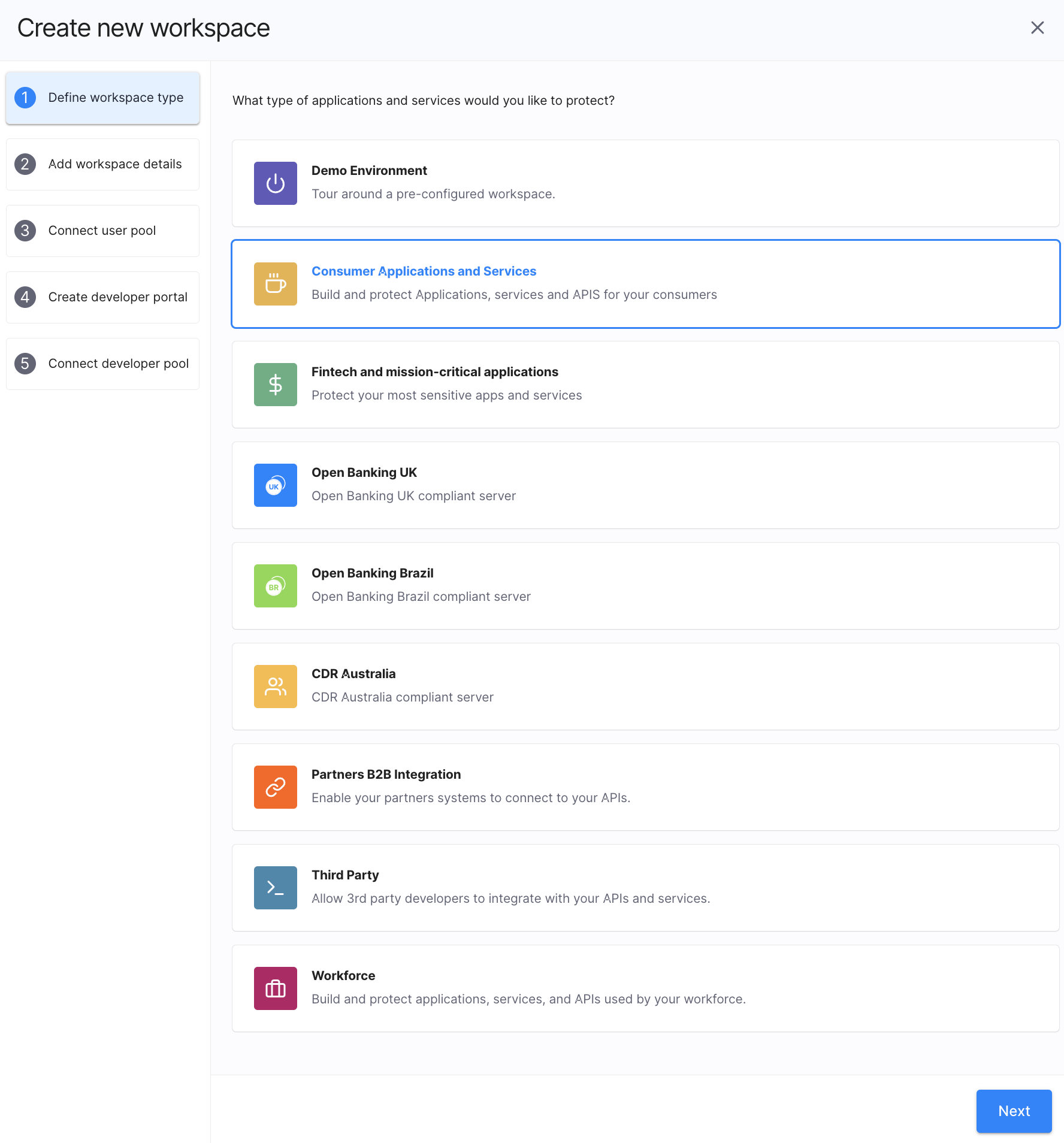This screenshot has width=1064, height=1143.
Task: Click 'used by your workforce' description
Action: 528,999
